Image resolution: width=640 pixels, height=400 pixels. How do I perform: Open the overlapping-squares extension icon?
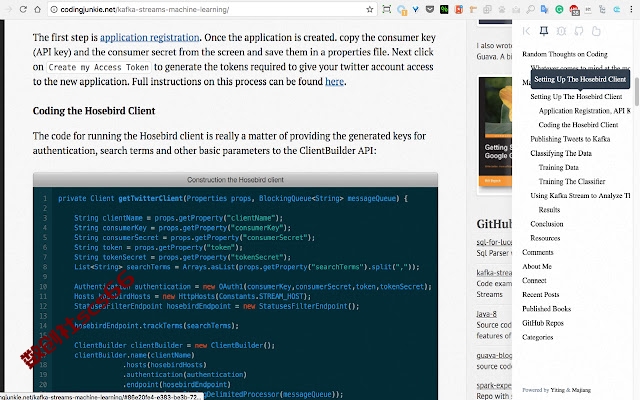point(487,9)
